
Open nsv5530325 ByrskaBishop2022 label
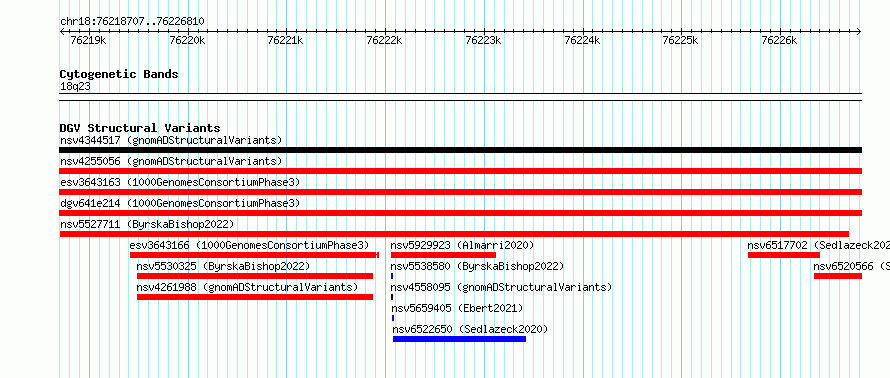223,266
